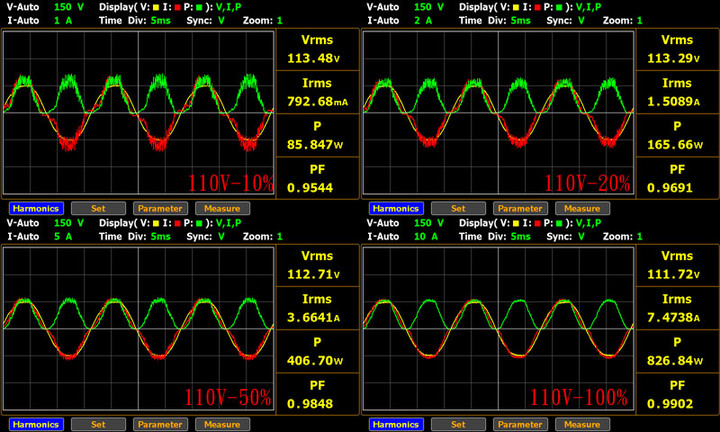The image size is (720, 432).
Task: Open Harmonics in the 110V-10% screen
Action: click(36, 208)
